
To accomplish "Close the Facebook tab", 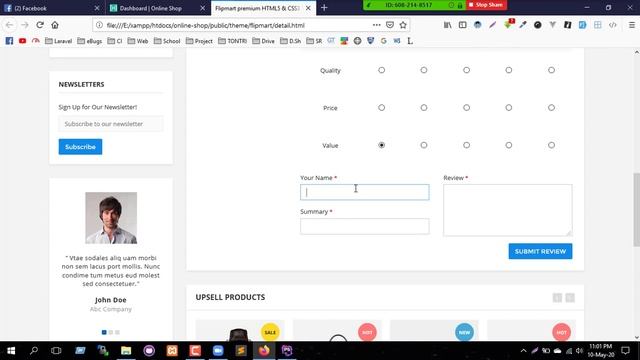I will point(97,8).
